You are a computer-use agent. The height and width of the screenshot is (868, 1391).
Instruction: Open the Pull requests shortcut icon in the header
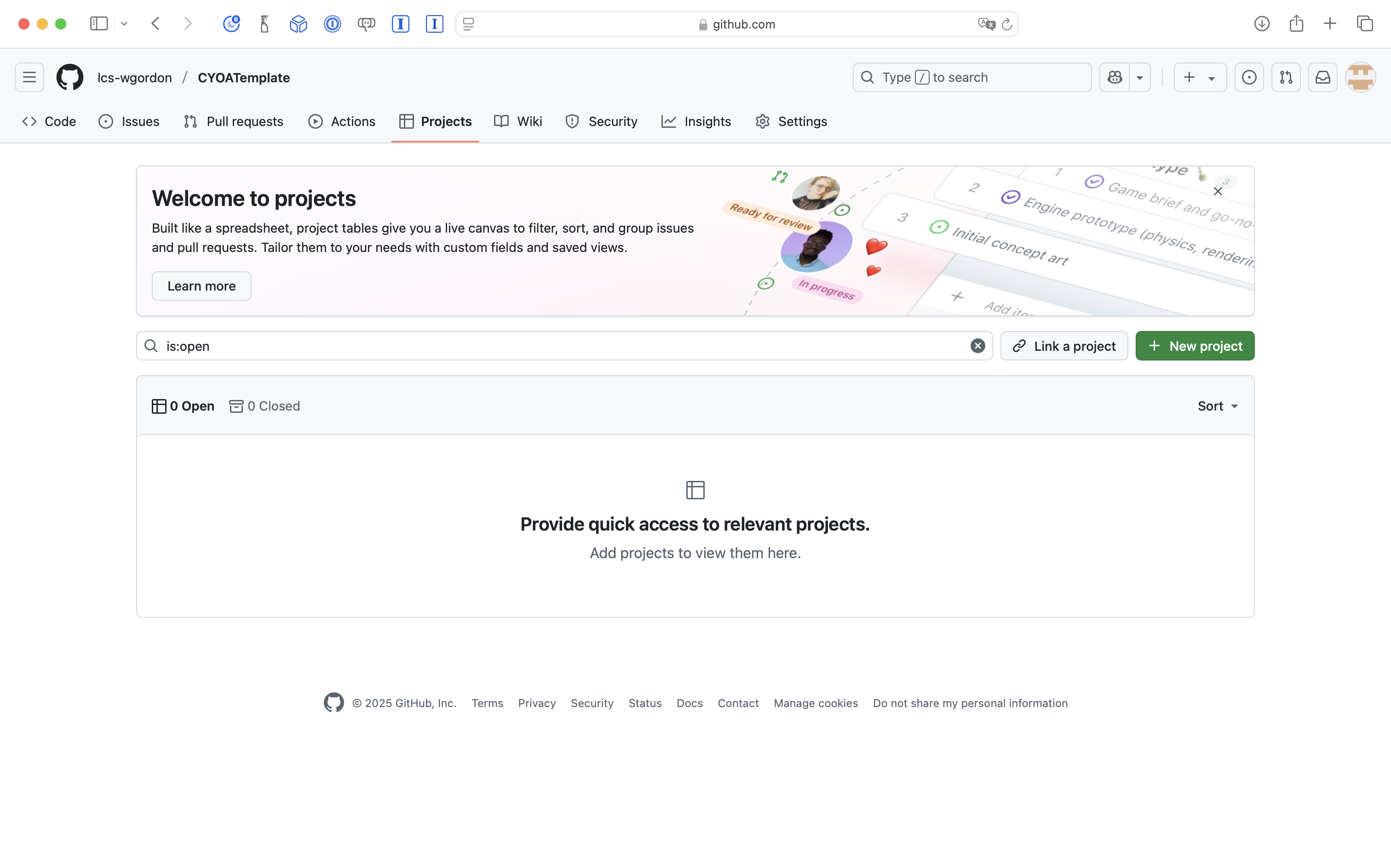pos(1285,78)
